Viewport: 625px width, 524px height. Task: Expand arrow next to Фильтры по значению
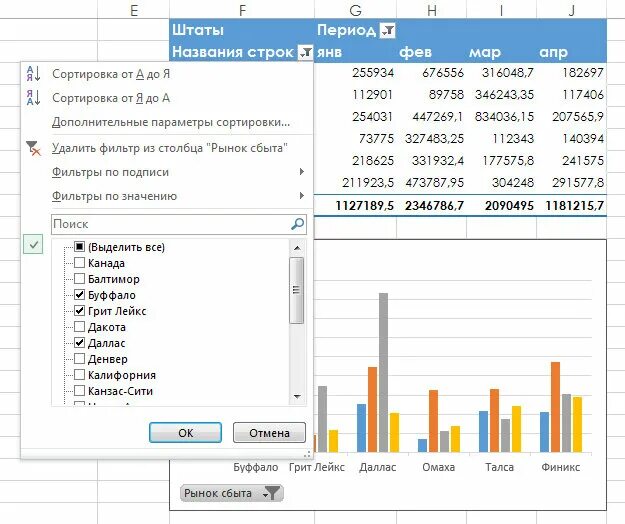tap(302, 196)
